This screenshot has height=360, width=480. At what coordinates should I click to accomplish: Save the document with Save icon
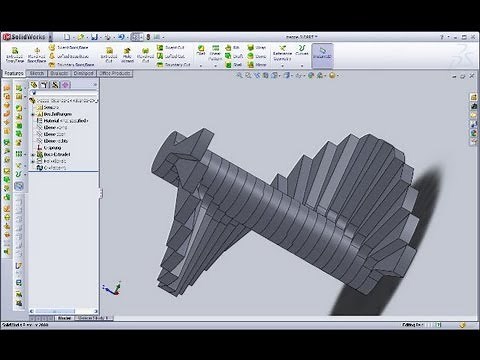[94, 37]
